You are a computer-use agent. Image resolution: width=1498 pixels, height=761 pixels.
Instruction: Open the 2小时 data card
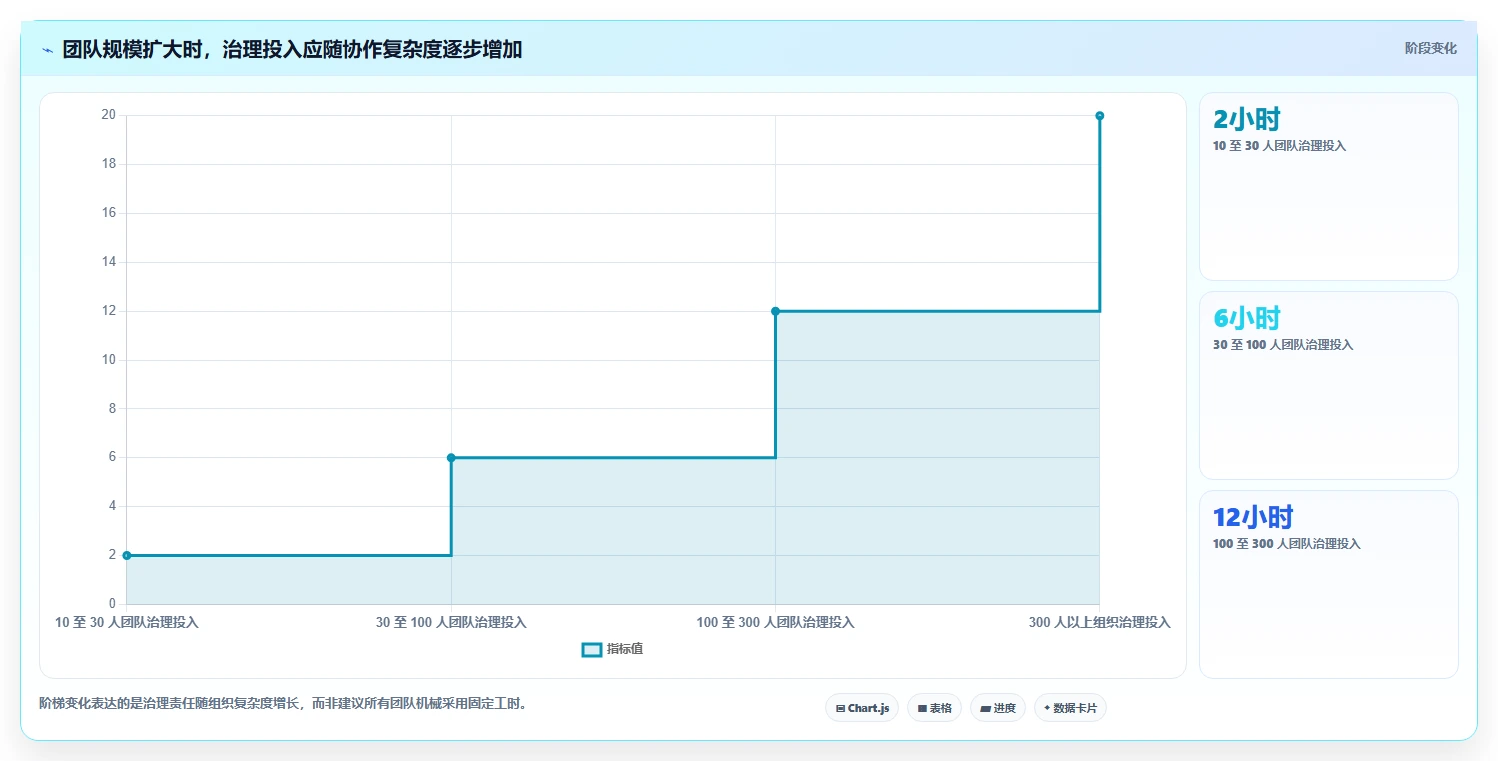coord(1328,186)
